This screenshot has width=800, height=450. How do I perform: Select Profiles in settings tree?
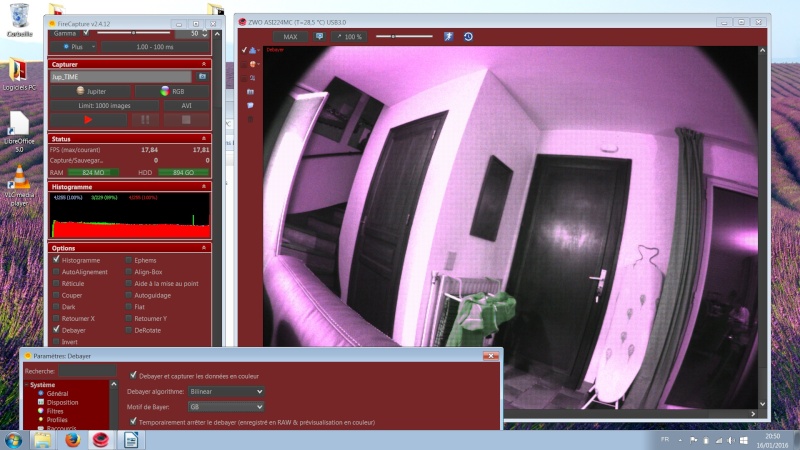pos(57,419)
